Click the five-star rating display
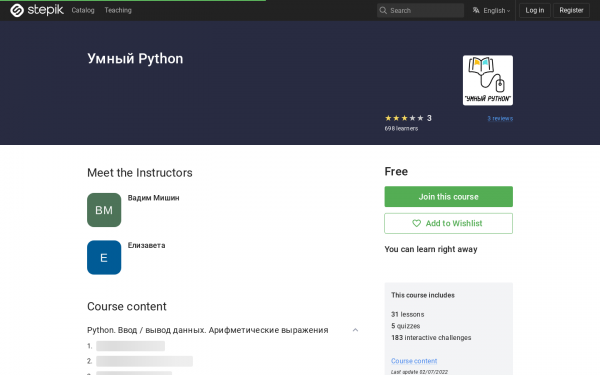The height and width of the screenshot is (375, 600). (404, 118)
